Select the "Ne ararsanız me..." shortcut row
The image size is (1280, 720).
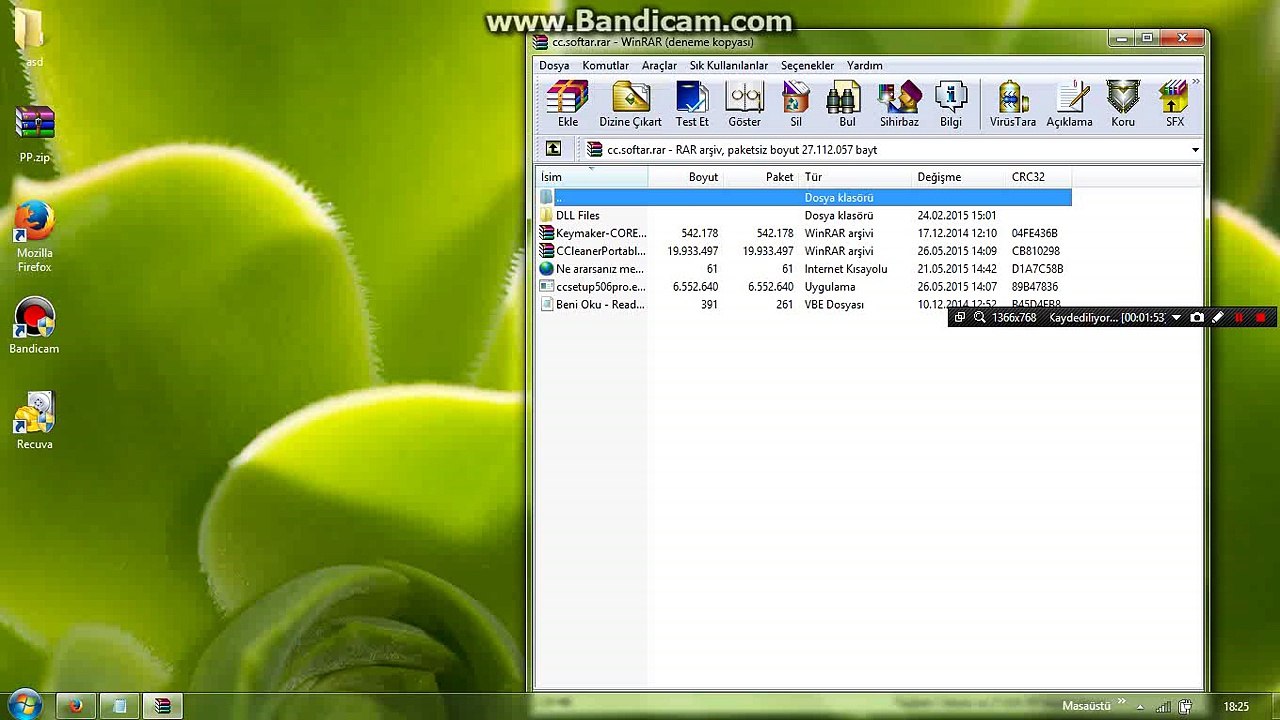point(804,269)
